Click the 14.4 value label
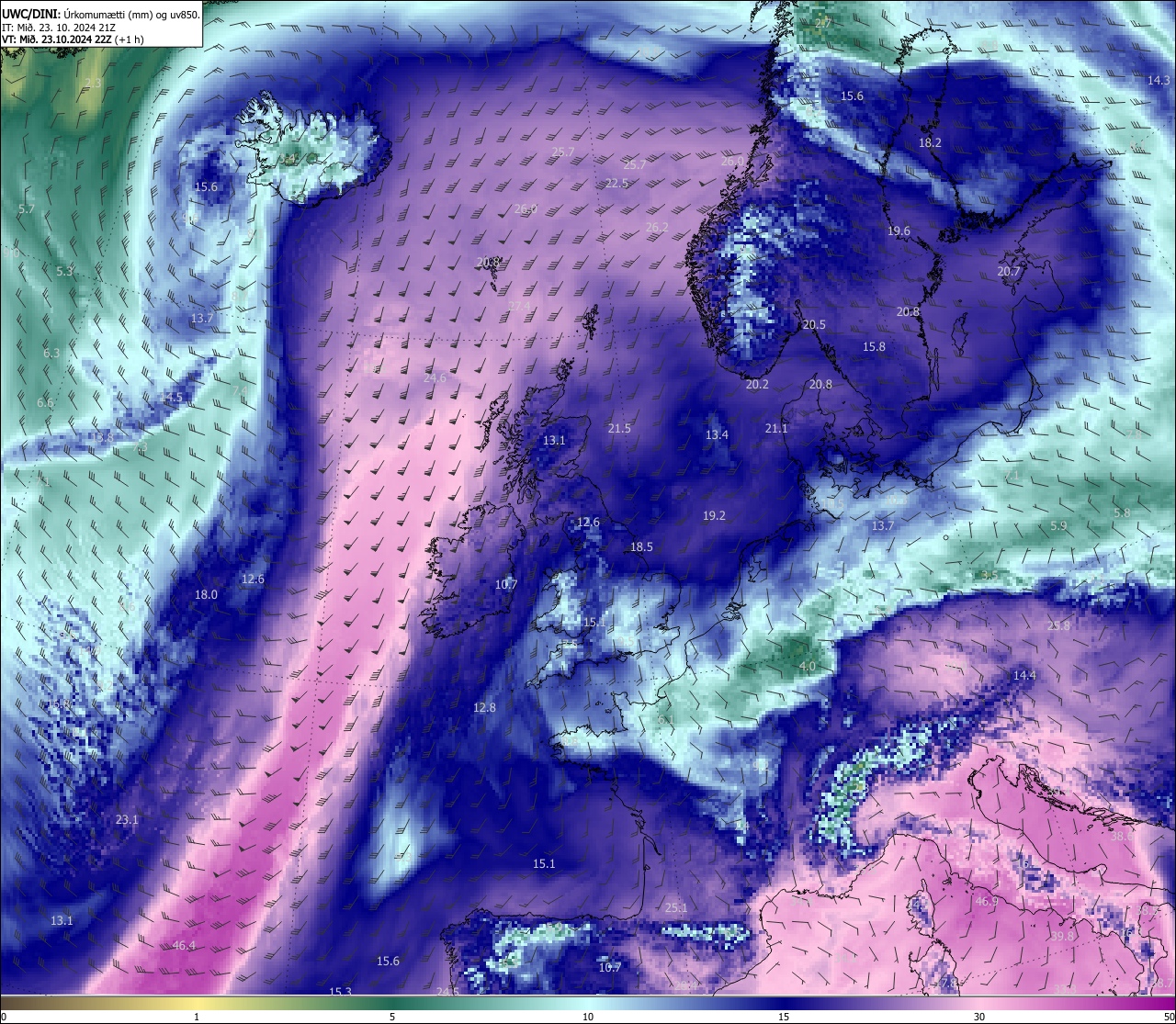 1023,676
